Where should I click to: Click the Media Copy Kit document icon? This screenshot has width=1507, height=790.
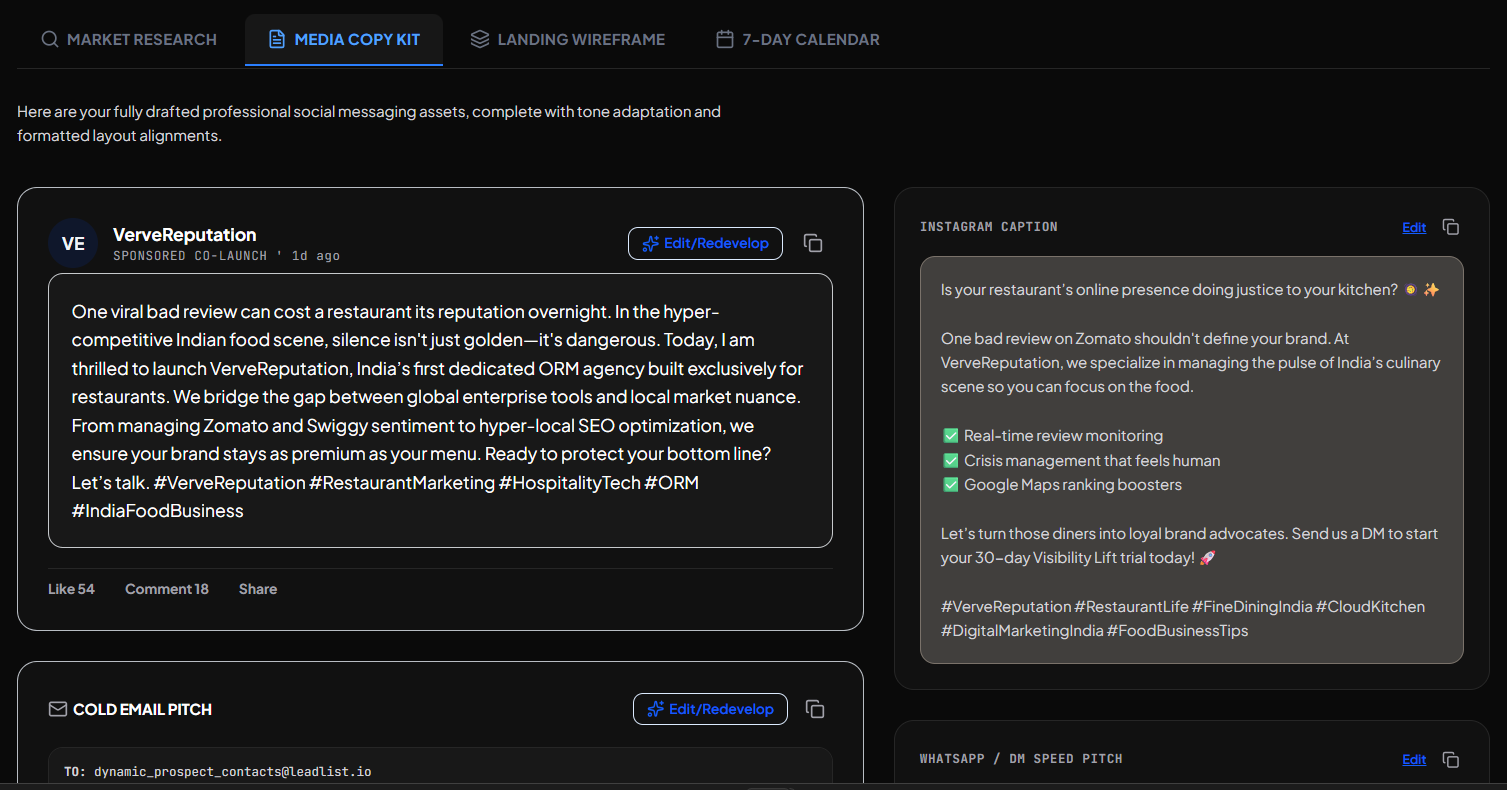click(x=277, y=40)
